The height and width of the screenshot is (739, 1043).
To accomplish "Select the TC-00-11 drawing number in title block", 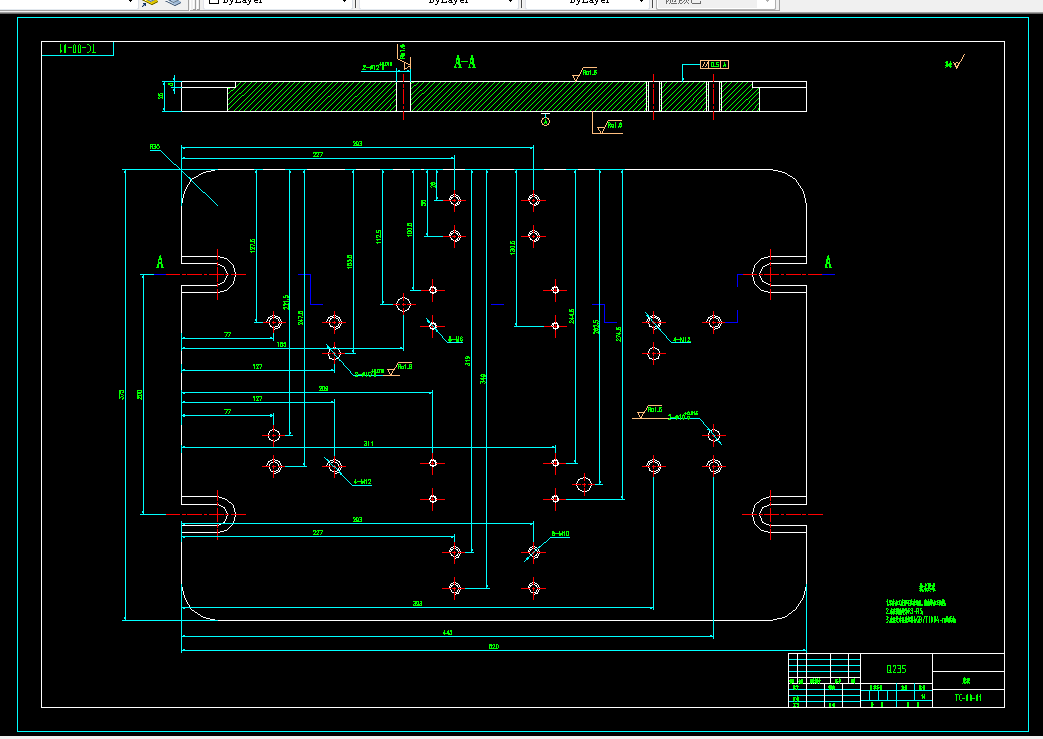I will coord(968,698).
